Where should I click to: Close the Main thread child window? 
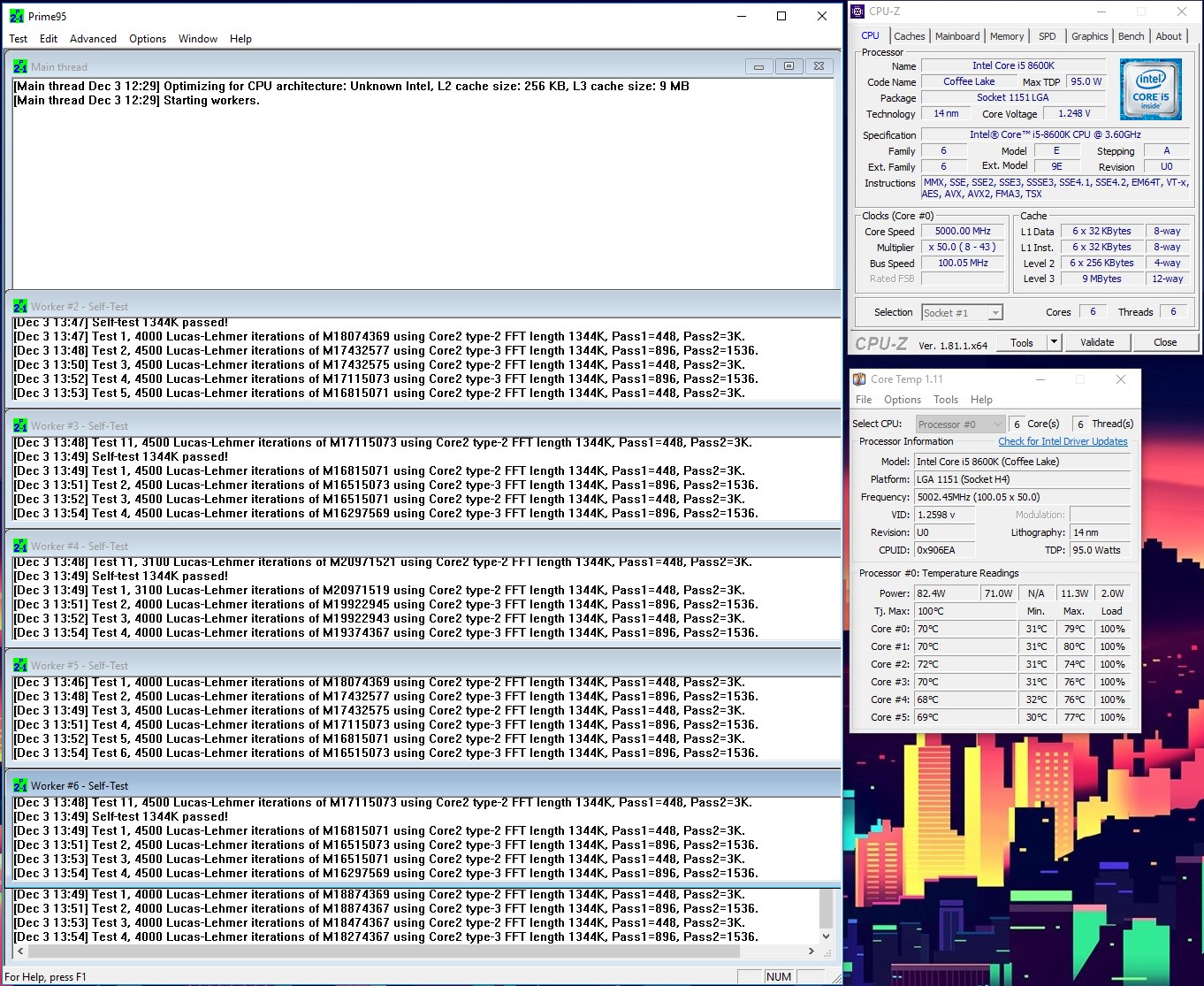[x=819, y=66]
